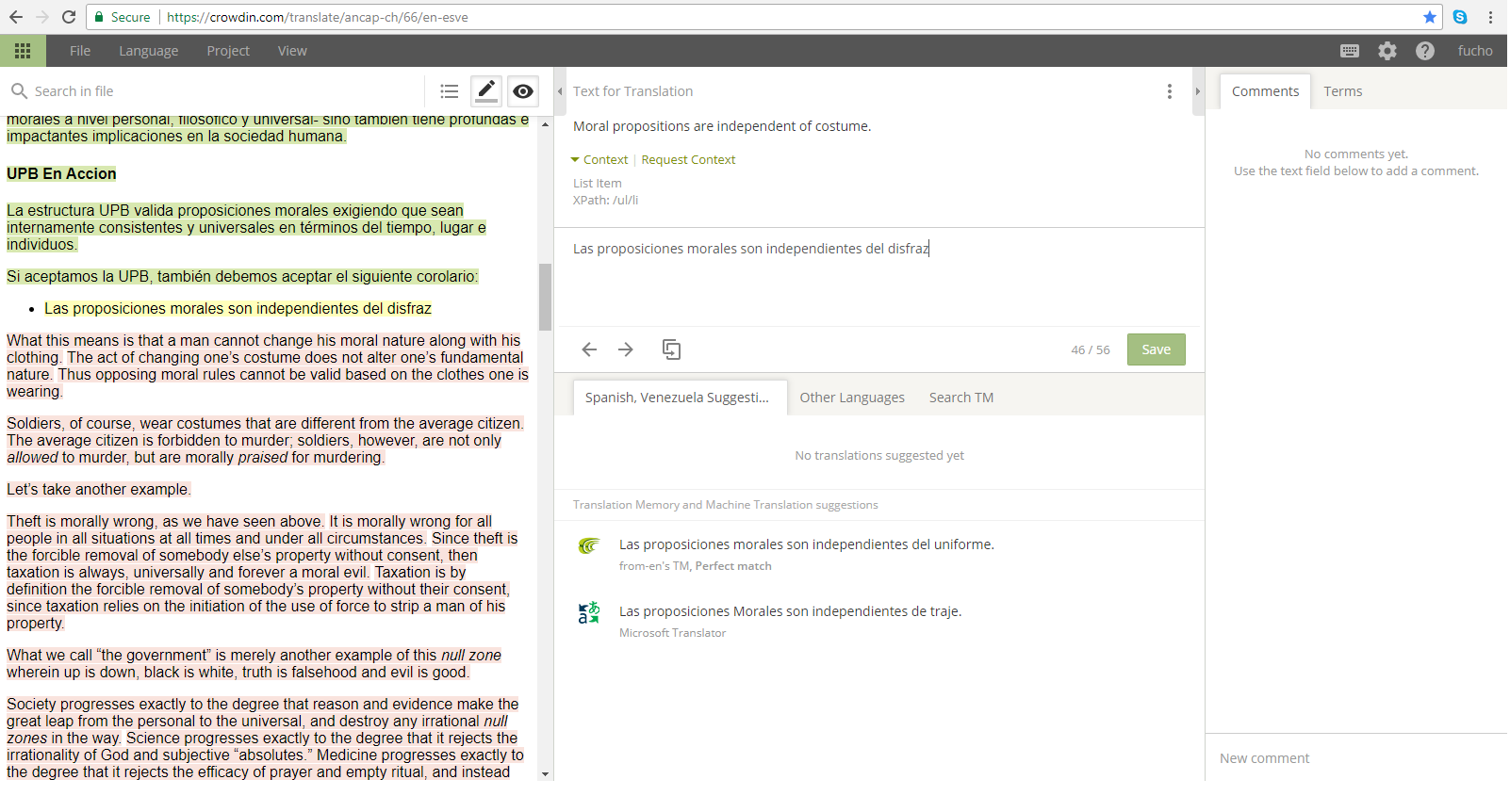Select Spanish, Venezuela Suggestions tab
The width and height of the screenshot is (1510, 812).
(x=678, y=398)
